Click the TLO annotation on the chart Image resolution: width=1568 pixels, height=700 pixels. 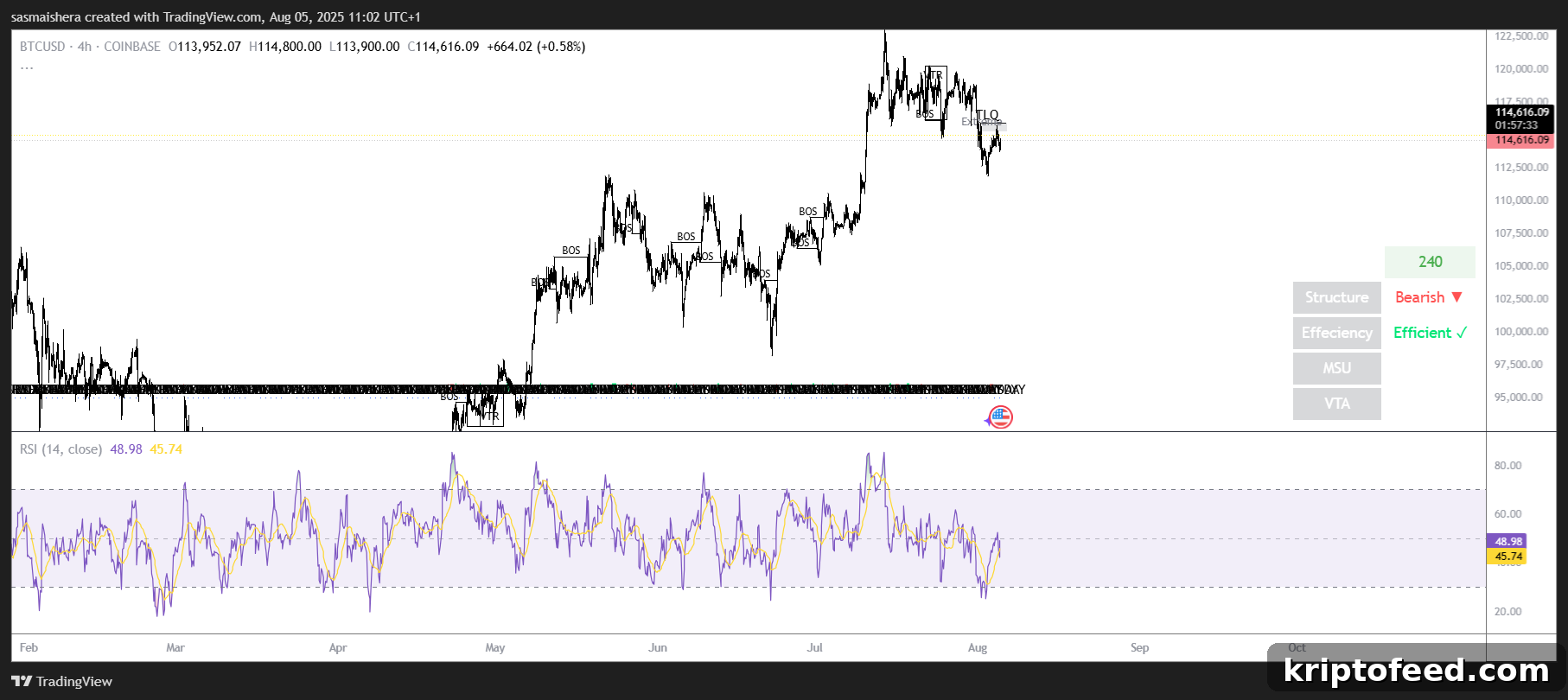[x=987, y=115]
